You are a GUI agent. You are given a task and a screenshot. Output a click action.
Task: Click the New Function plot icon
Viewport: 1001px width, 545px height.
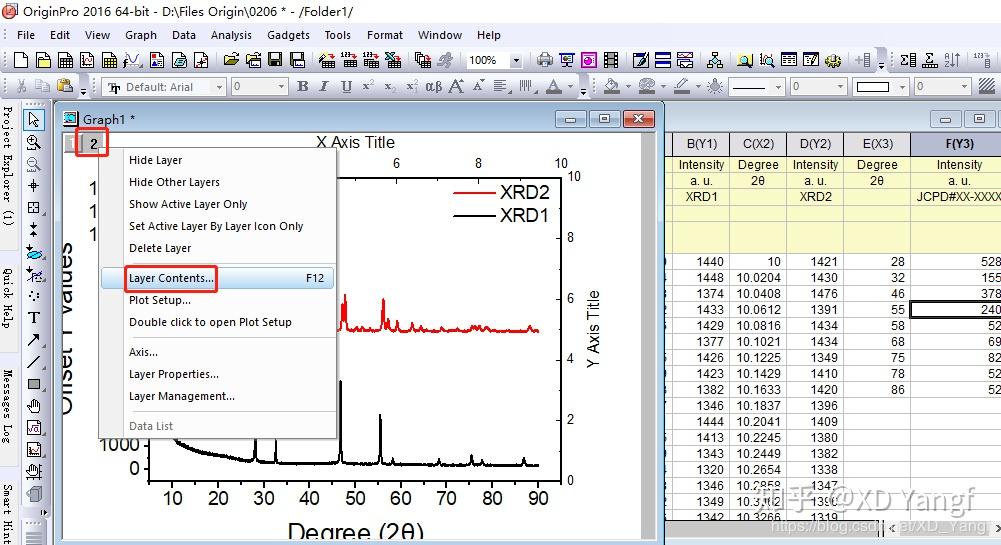(133, 61)
